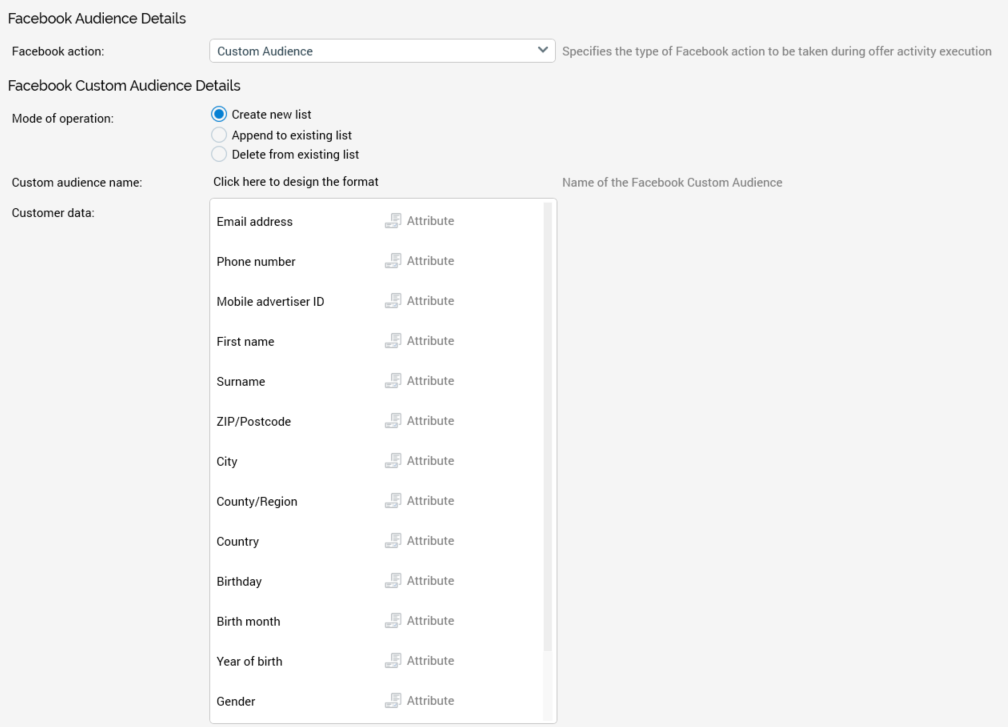
Task: Select the attribute icon beside Mobile advertiser ID
Action: pos(393,301)
